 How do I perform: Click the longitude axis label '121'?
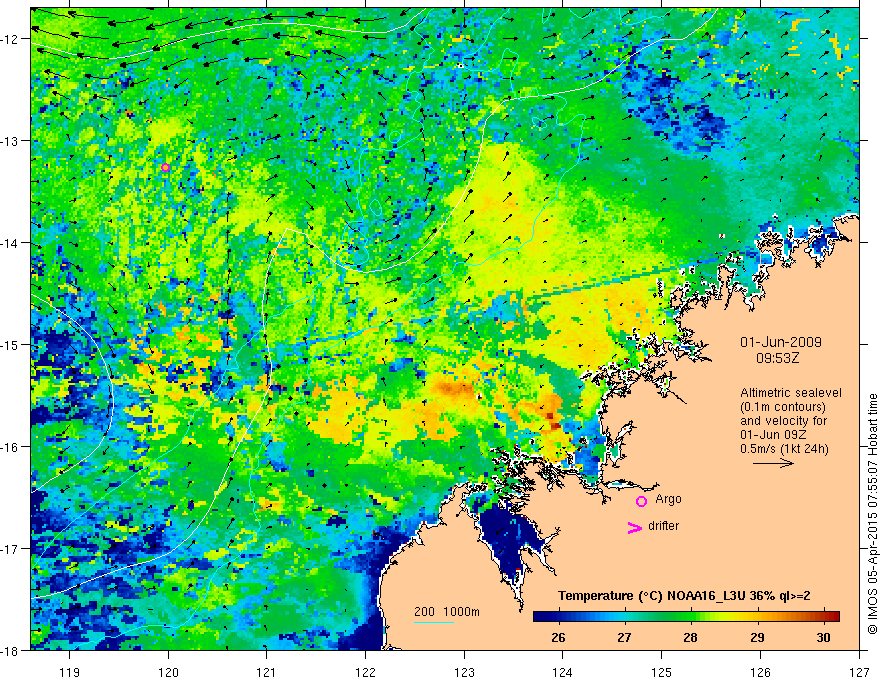pyautogui.click(x=267, y=672)
